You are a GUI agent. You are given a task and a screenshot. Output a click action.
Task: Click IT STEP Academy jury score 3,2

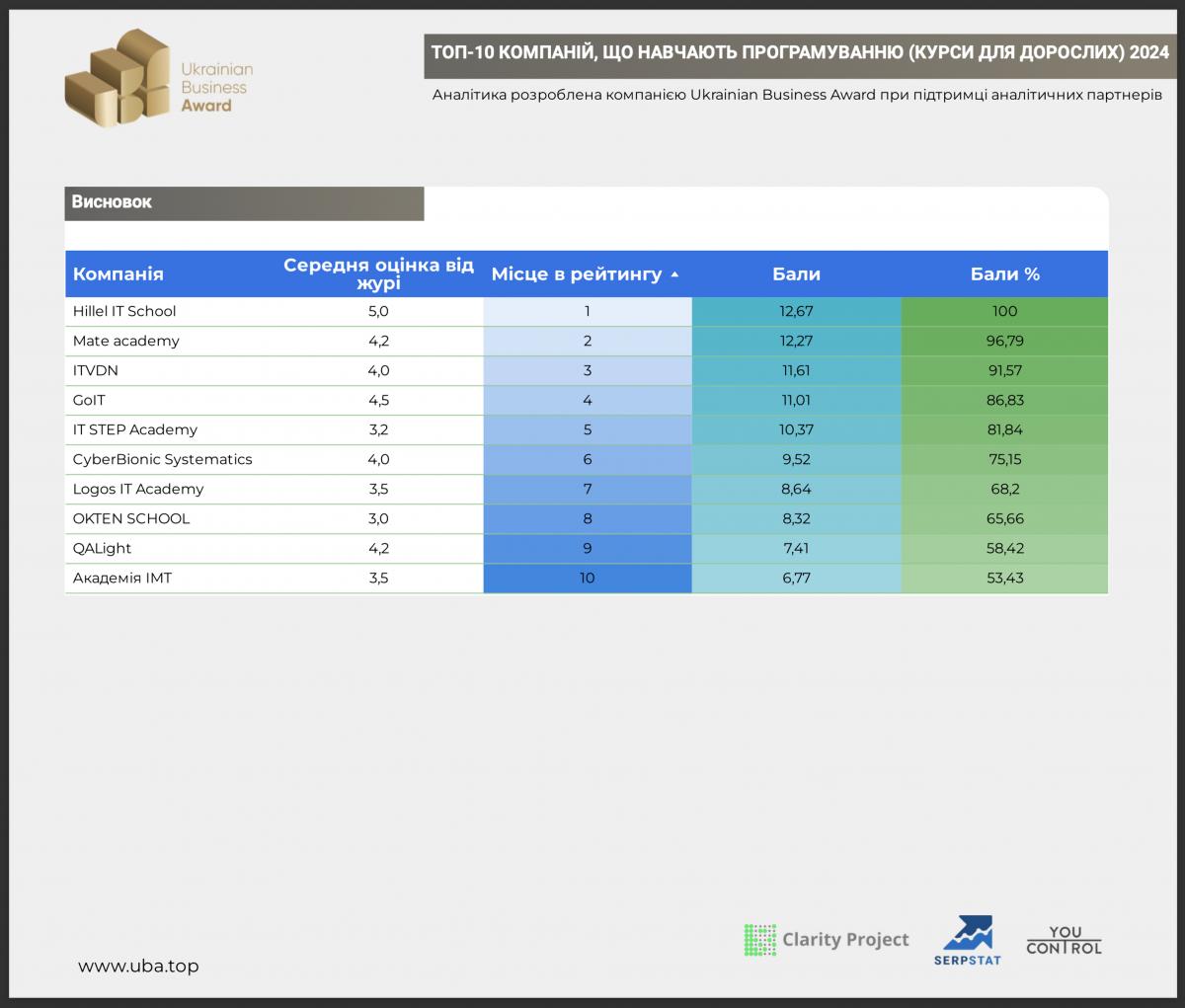pyautogui.click(x=379, y=429)
